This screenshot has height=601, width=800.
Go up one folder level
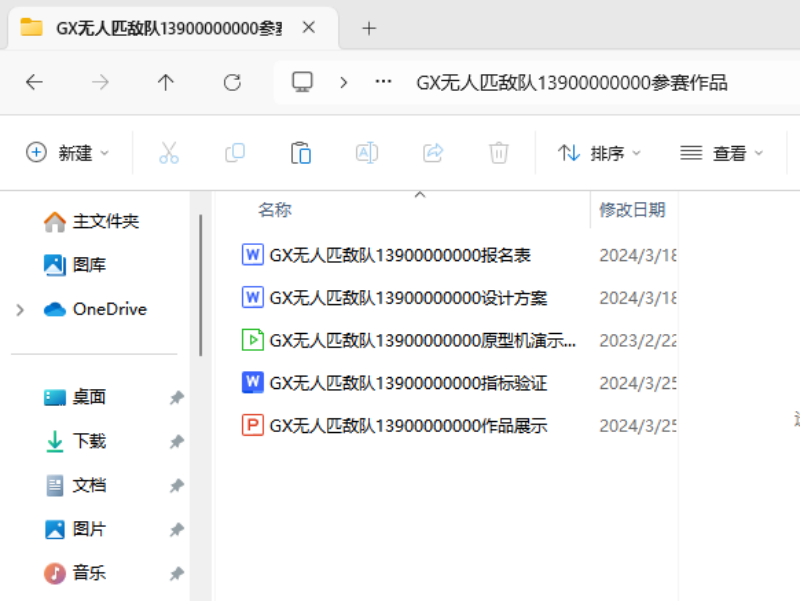click(166, 82)
